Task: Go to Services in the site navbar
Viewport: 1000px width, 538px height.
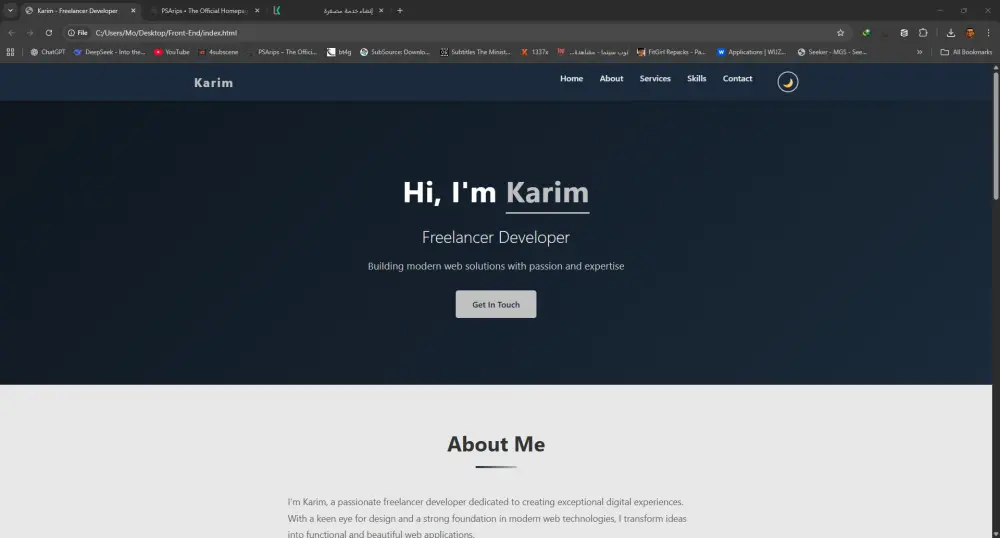Action: click(x=655, y=78)
